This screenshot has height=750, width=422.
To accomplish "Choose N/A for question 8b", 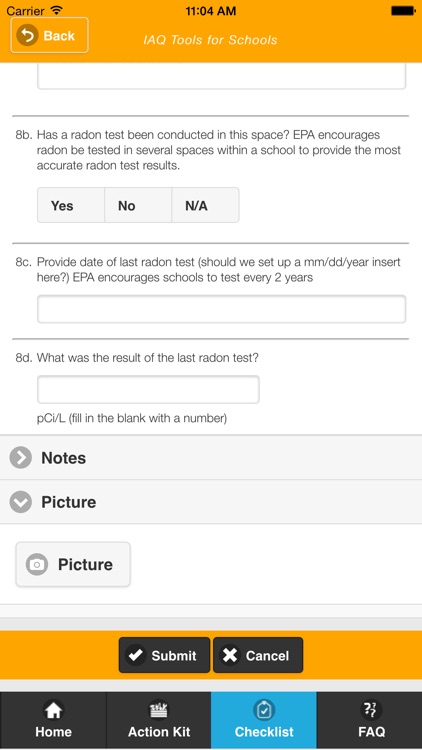I will [x=205, y=205].
